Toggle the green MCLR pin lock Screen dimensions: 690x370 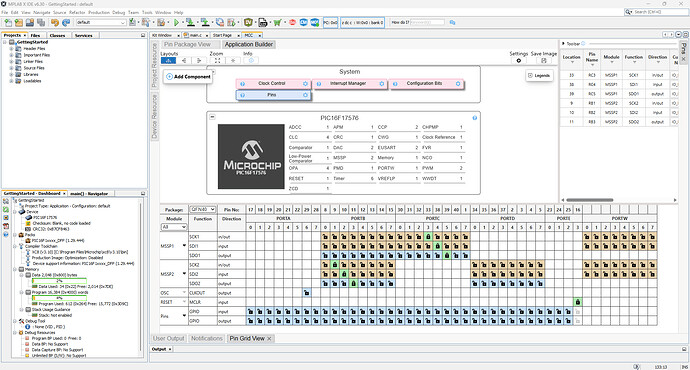[x=578, y=302]
